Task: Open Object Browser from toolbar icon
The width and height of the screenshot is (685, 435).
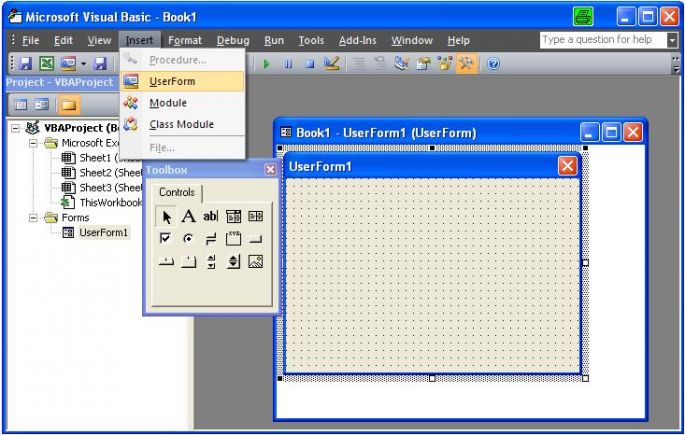Action: 445,64
